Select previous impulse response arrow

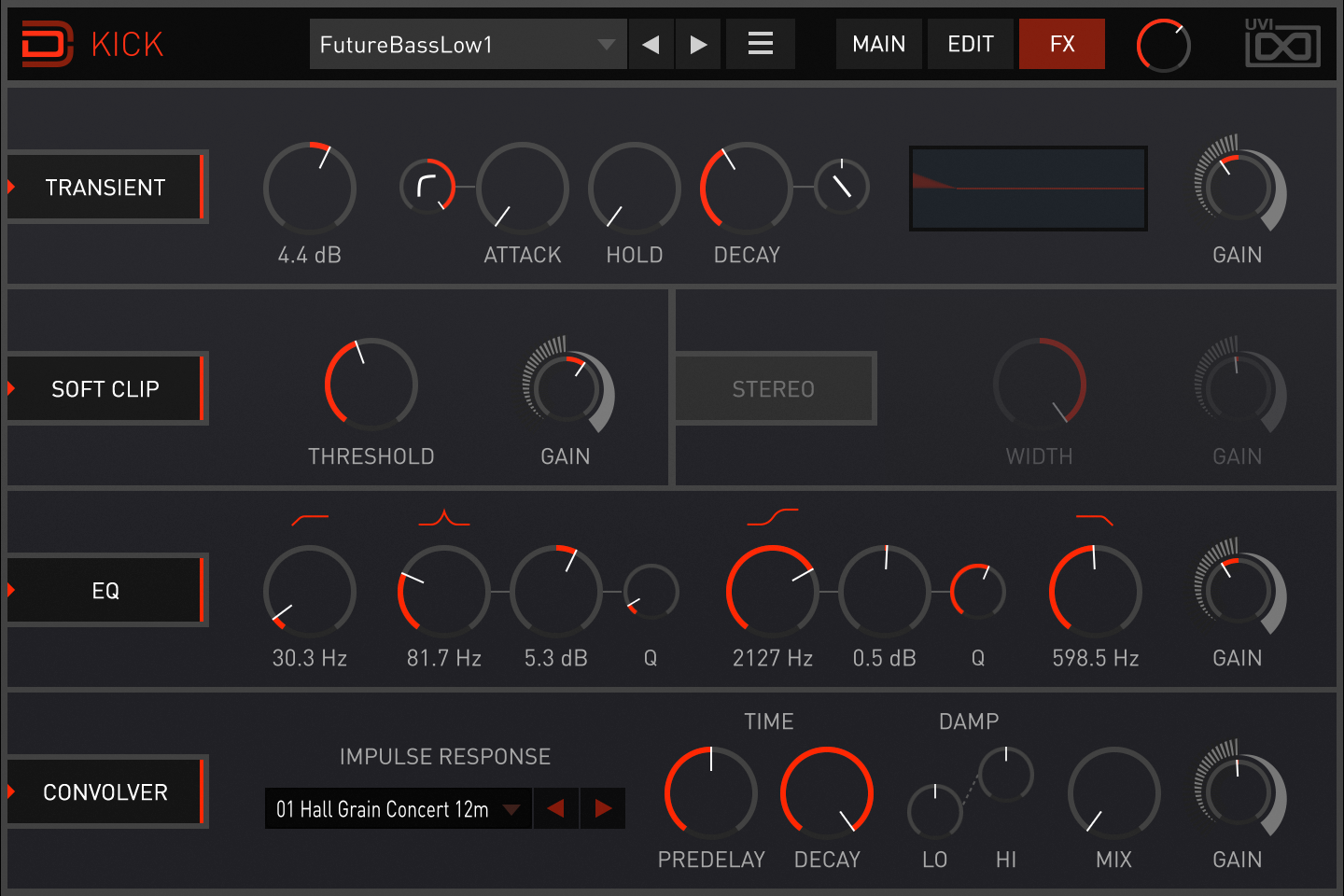coord(555,808)
